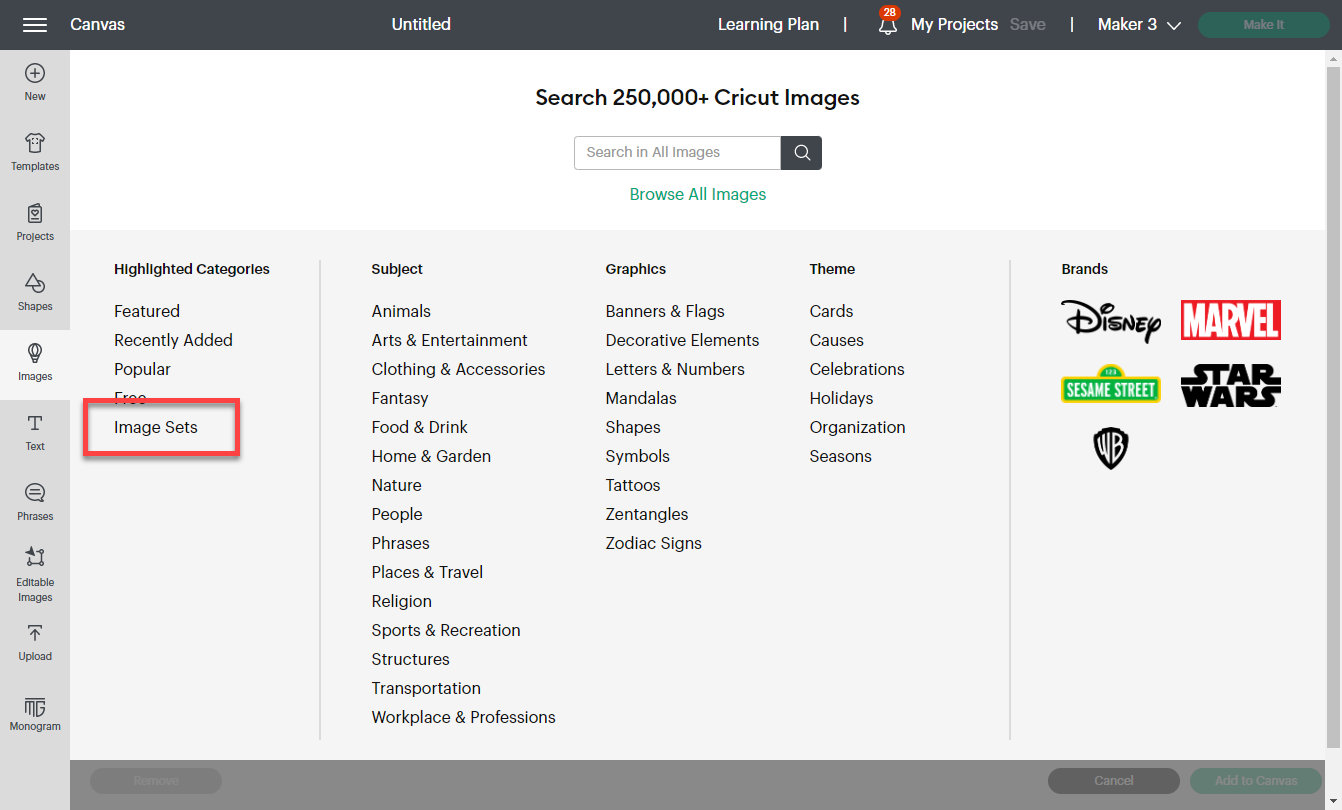Click the New project icon
This screenshot has width=1342, height=810.
point(35,81)
